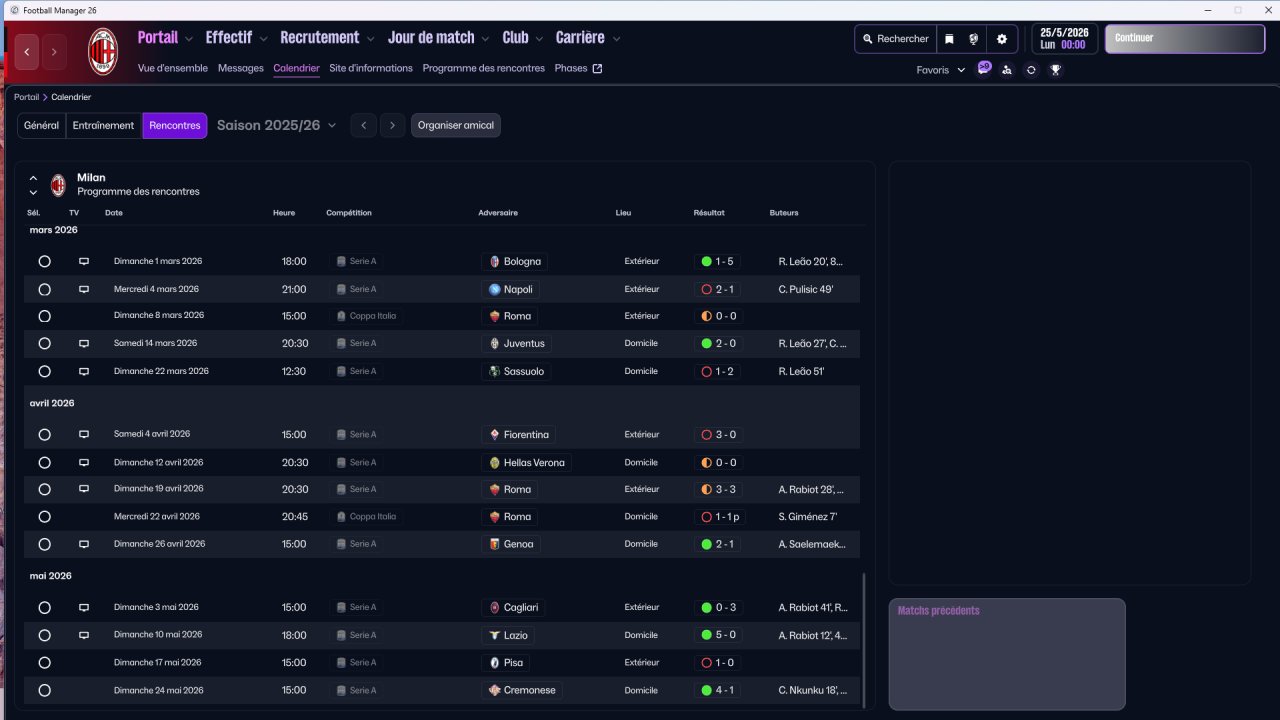Click the TV icon for Juventus match

pyautogui.click(x=84, y=344)
